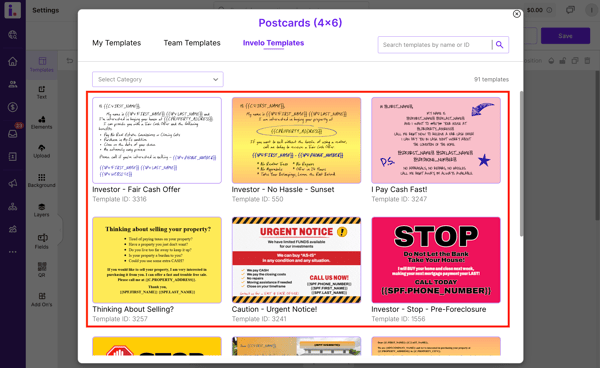Select the Invelo Templates tab
This screenshot has height=368, width=600.
click(274, 43)
